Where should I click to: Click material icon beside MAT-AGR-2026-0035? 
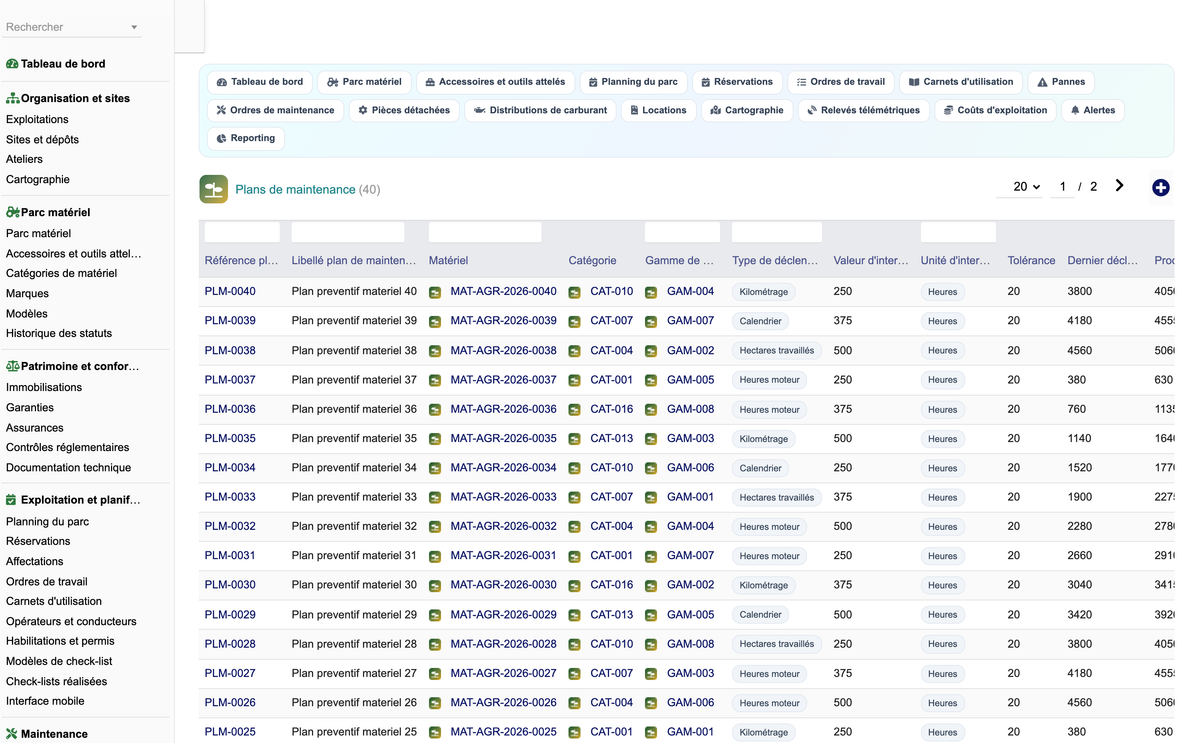[x=435, y=439]
